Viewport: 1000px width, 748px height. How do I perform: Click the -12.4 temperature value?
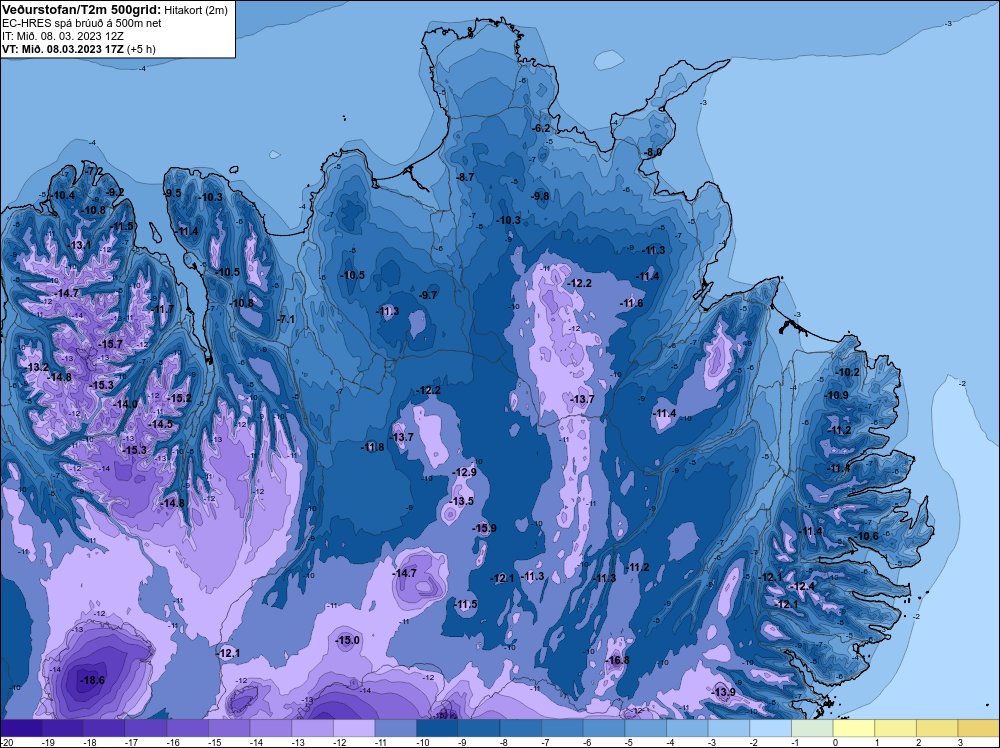(802, 587)
